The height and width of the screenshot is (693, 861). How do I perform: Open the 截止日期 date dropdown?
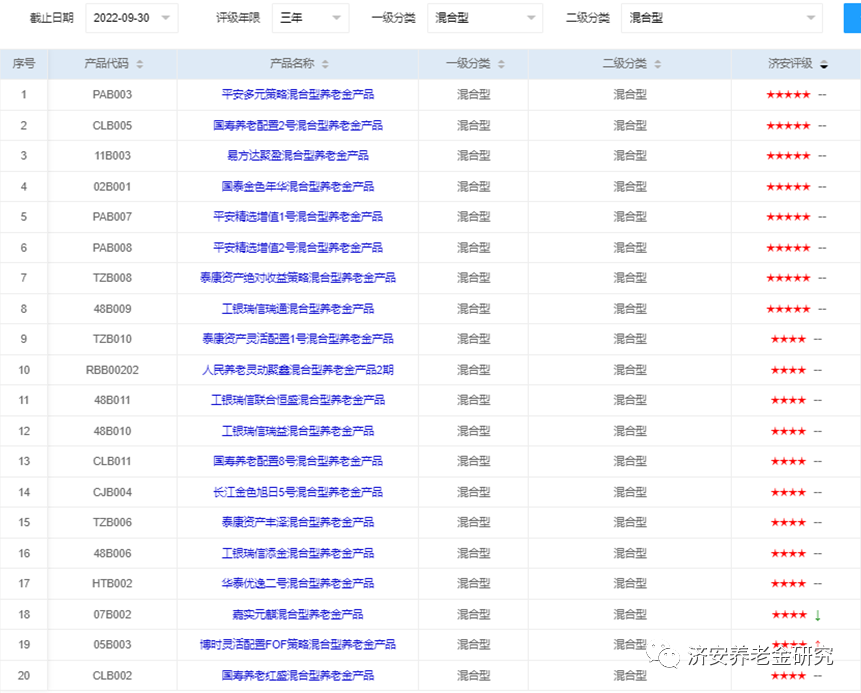click(132, 18)
